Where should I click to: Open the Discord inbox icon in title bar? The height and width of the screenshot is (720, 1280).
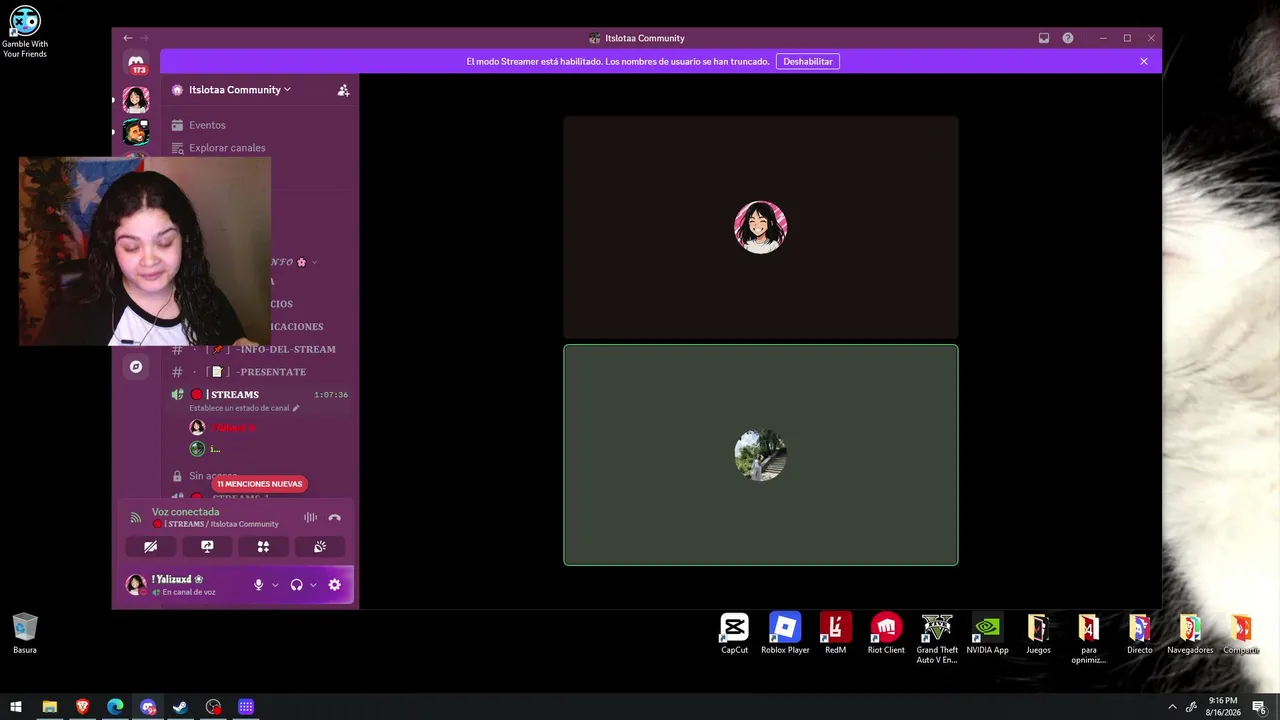click(1044, 38)
